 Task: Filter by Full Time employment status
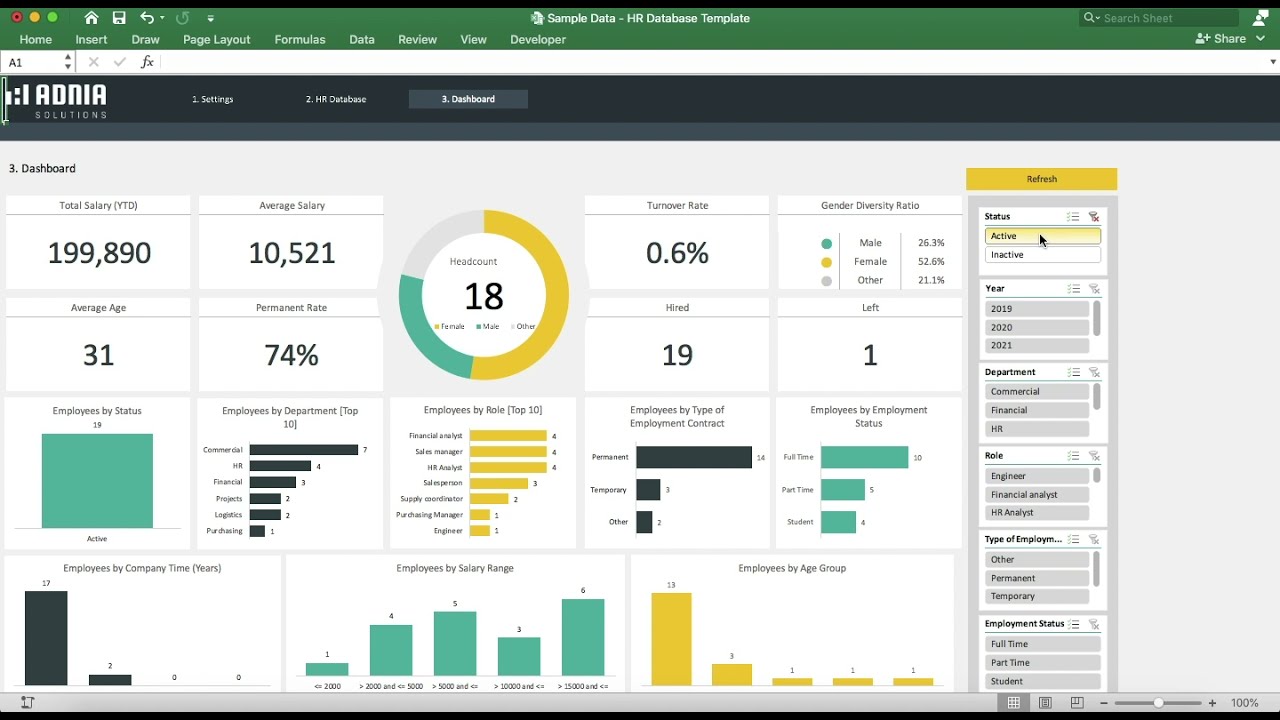point(1043,644)
